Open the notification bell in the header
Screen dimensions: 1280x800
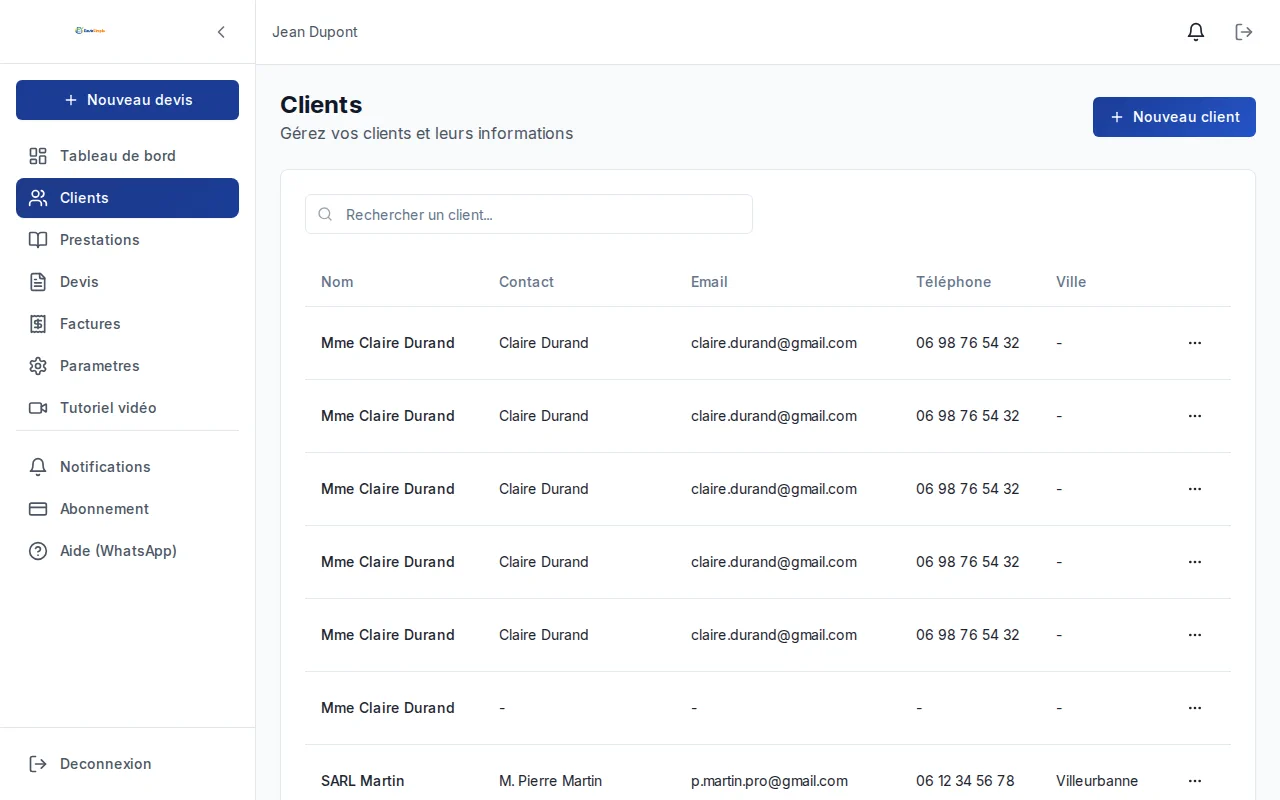point(1196,32)
